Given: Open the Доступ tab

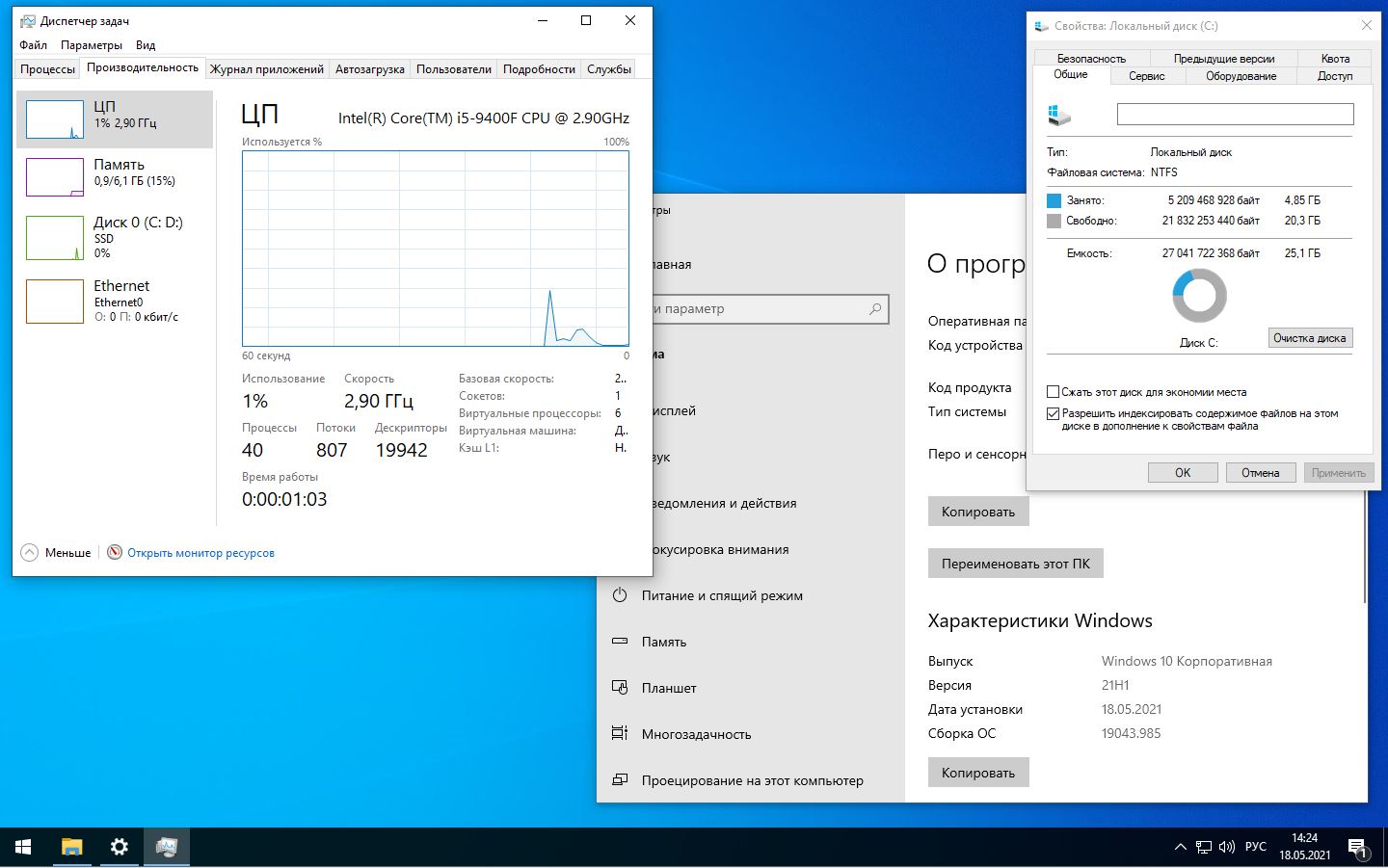Looking at the screenshot, I should [1335, 76].
